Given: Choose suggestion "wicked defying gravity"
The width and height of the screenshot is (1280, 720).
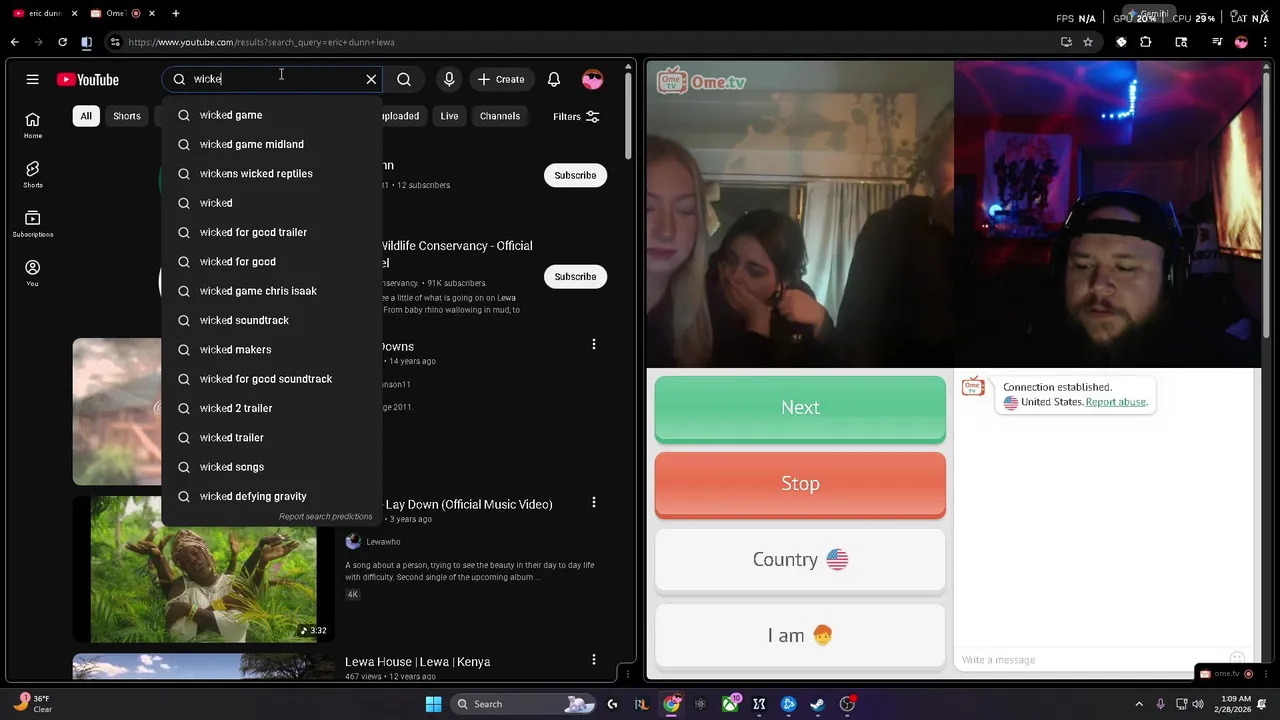Looking at the screenshot, I should click(271, 496).
